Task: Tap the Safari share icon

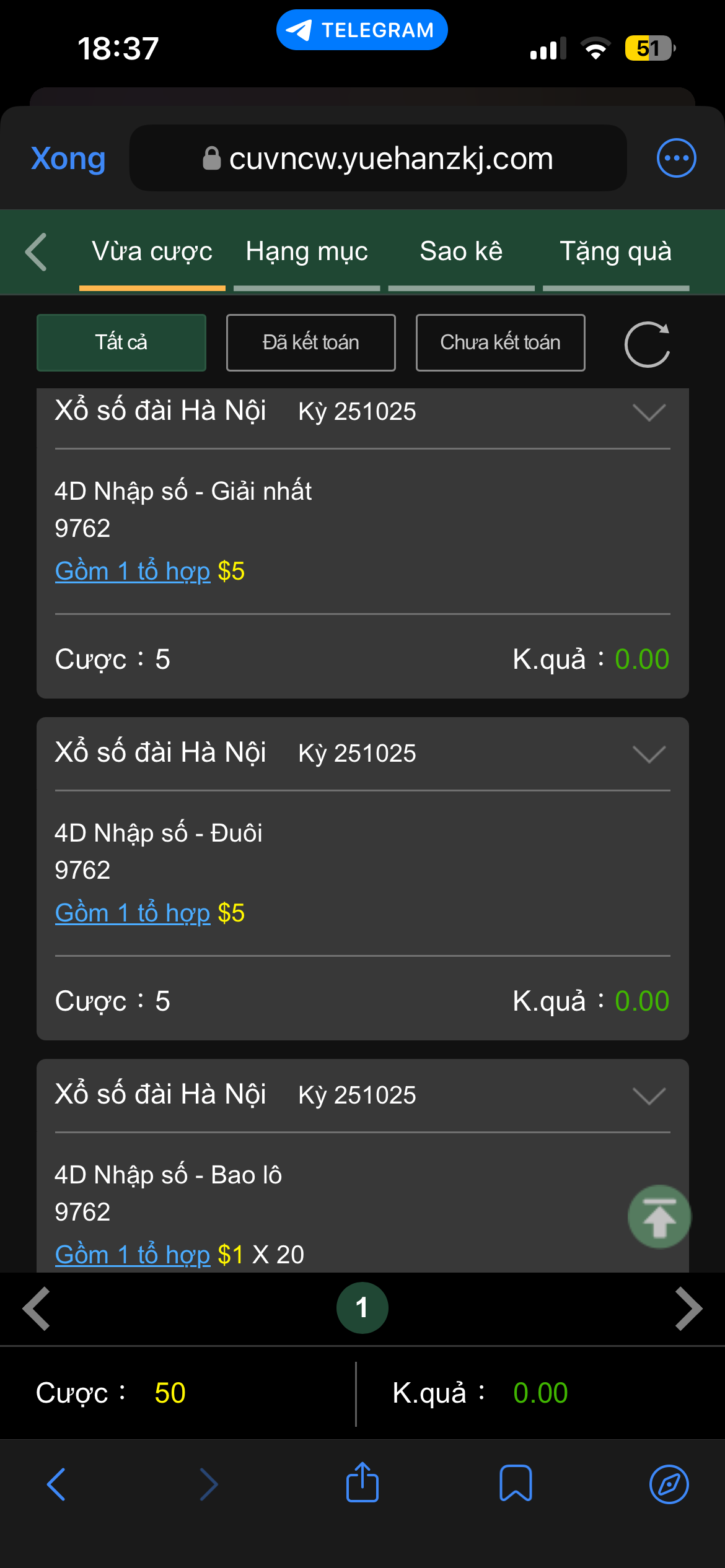Action: point(362,1483)
